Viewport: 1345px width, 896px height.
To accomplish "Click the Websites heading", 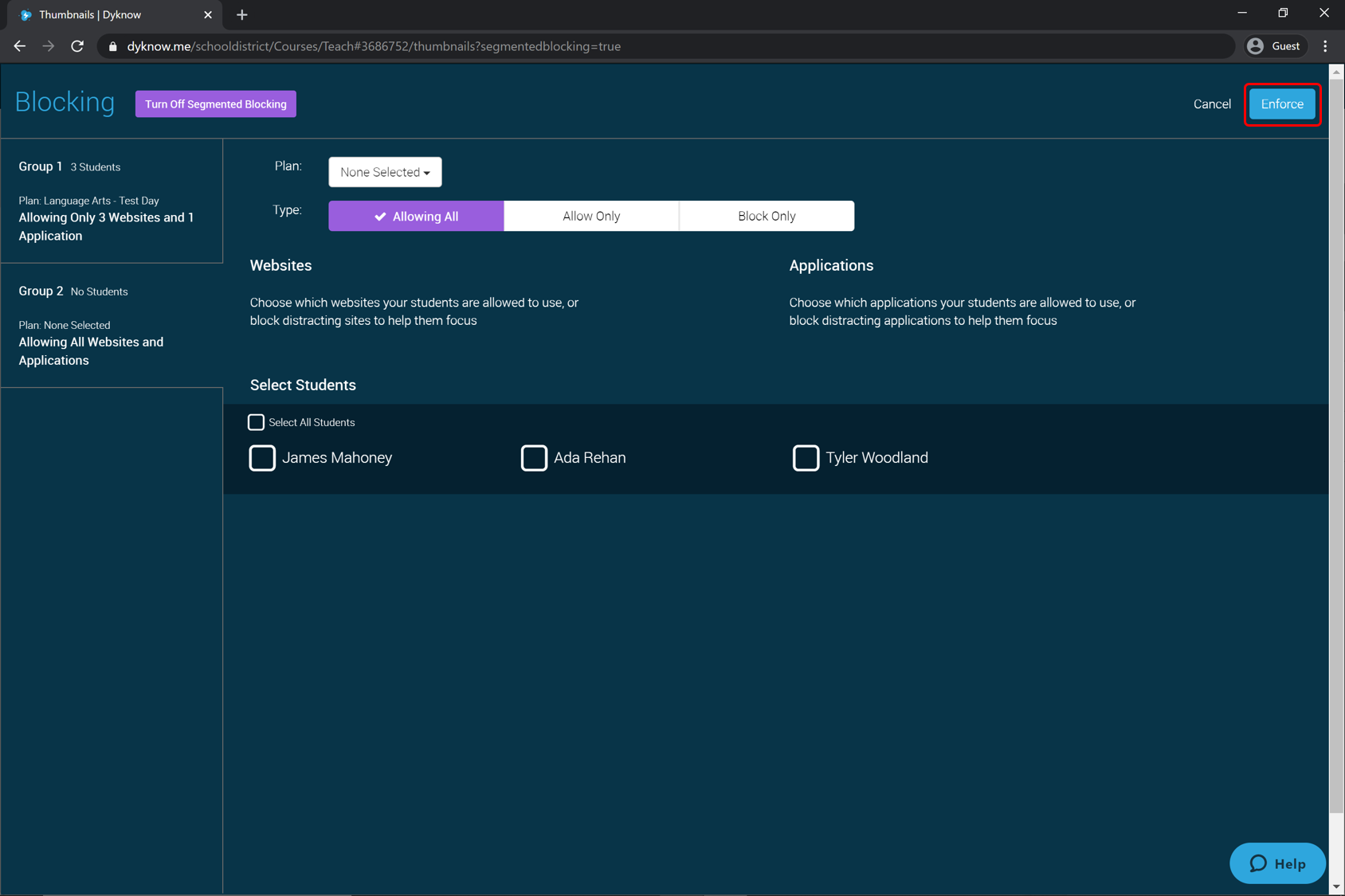I will coord(280,265).
